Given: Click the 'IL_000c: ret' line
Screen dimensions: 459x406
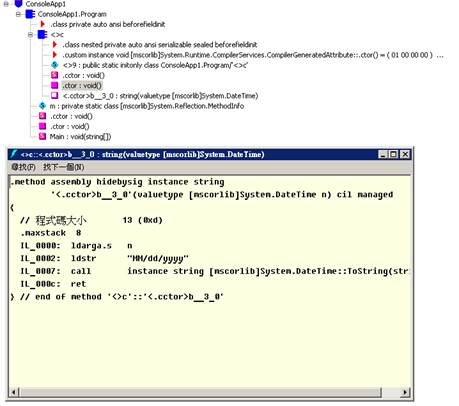Looking at the screenshot, I should click(x=53, y=284).
